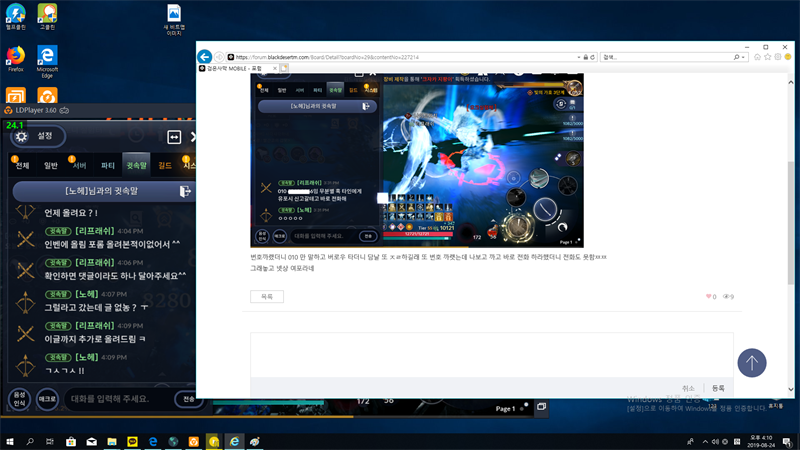Click the comment text area

tap(491, 355)
